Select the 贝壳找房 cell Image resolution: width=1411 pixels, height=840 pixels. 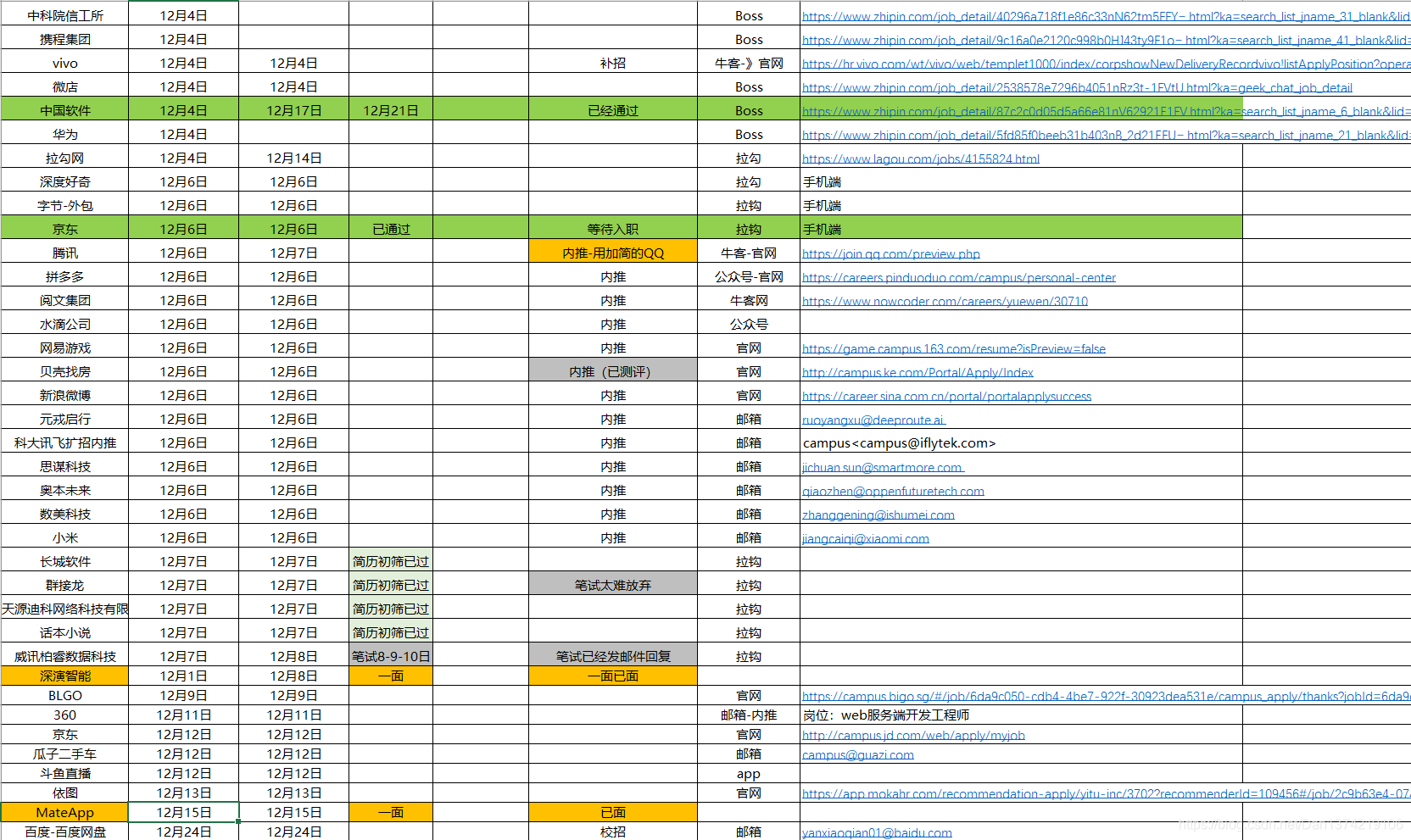point(64,371)
